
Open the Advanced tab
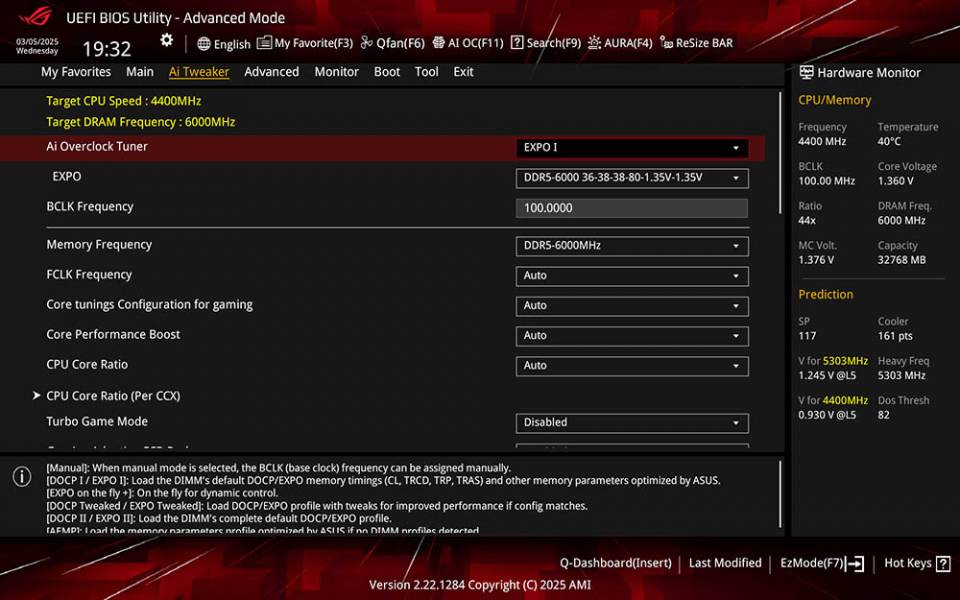click(271, 72)
